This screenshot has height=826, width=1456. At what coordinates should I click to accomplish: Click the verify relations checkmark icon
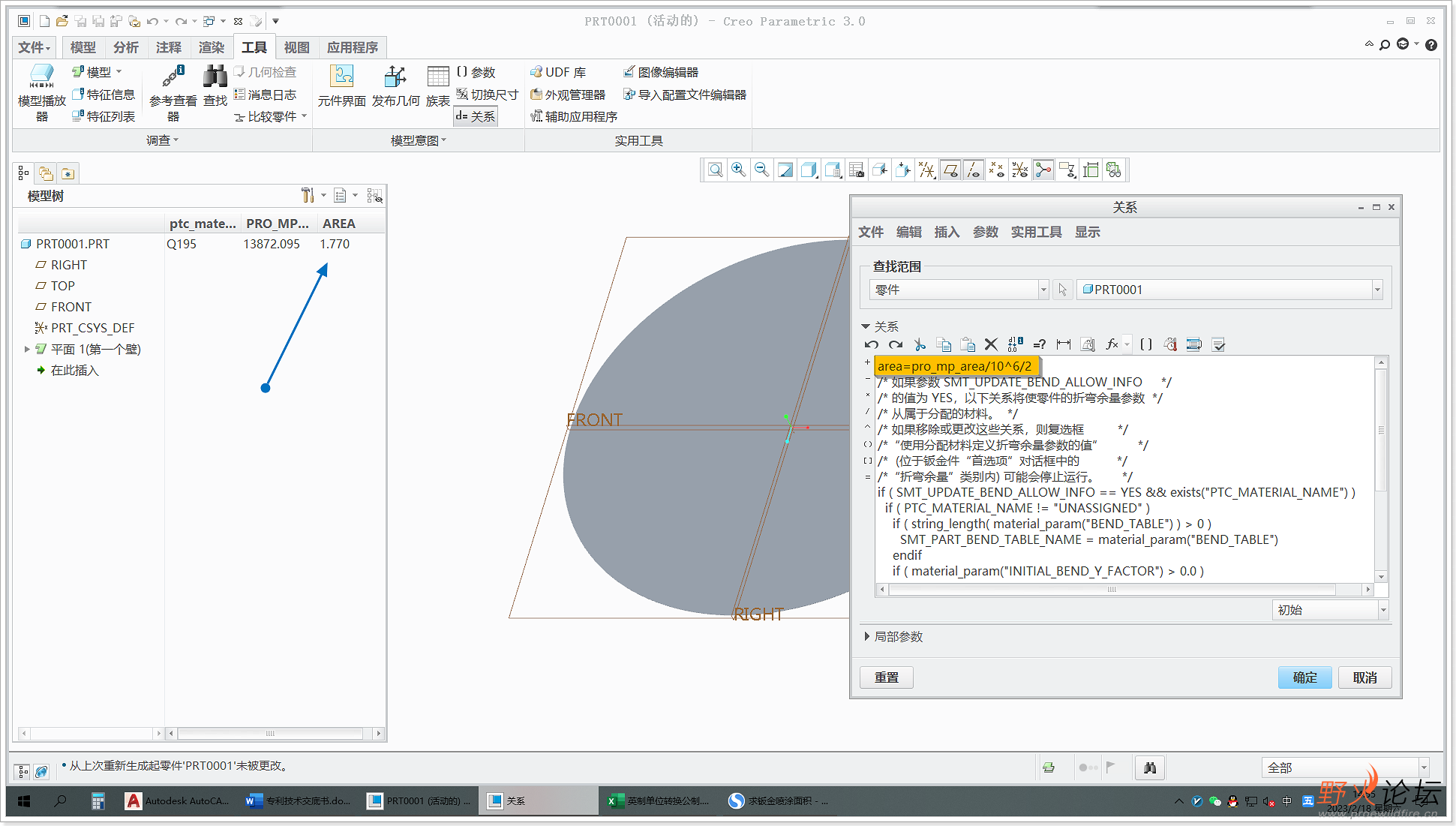pos(1219,344)
